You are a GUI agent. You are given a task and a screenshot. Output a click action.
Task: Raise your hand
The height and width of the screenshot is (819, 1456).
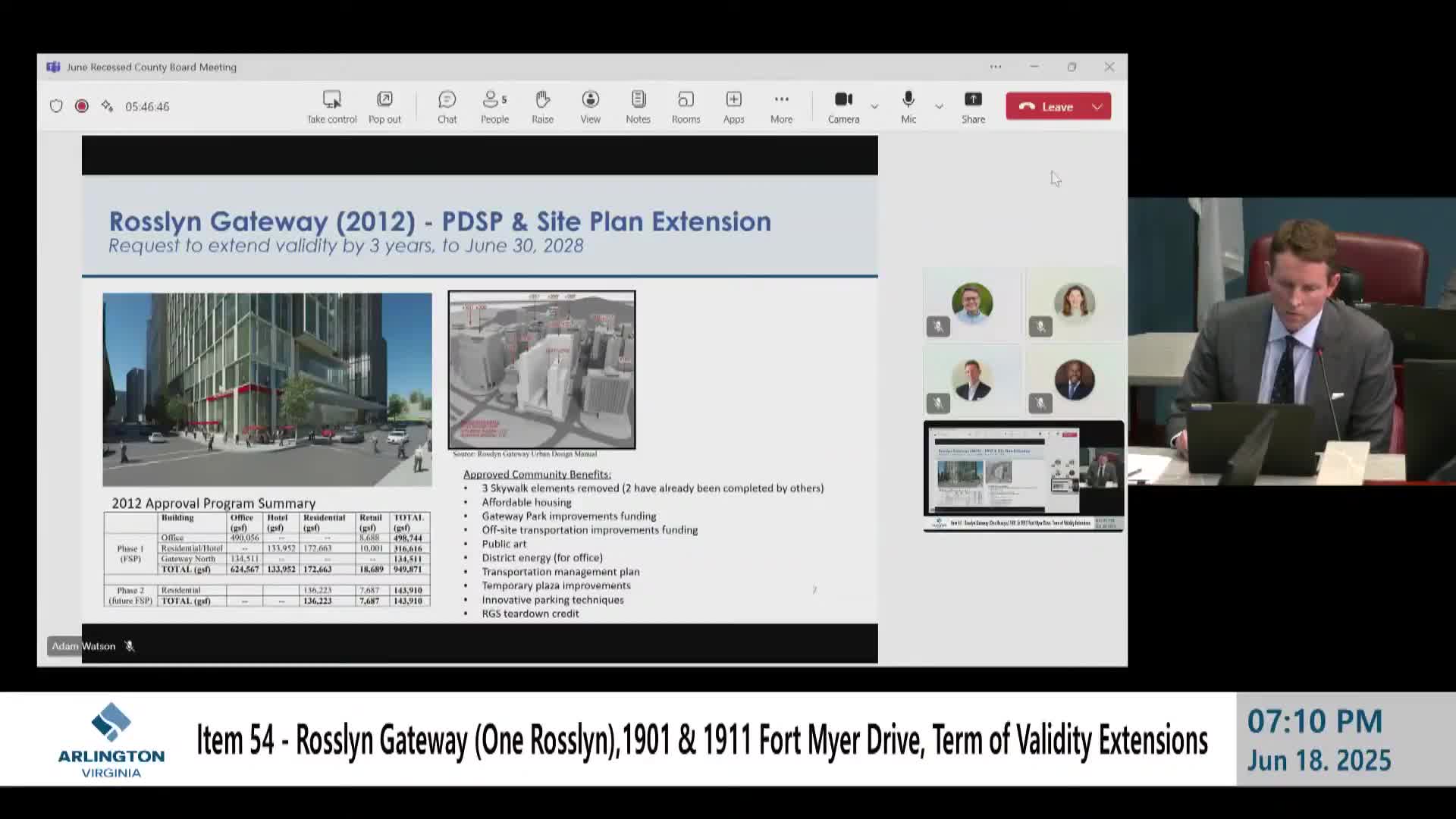[x=542, y=106]
